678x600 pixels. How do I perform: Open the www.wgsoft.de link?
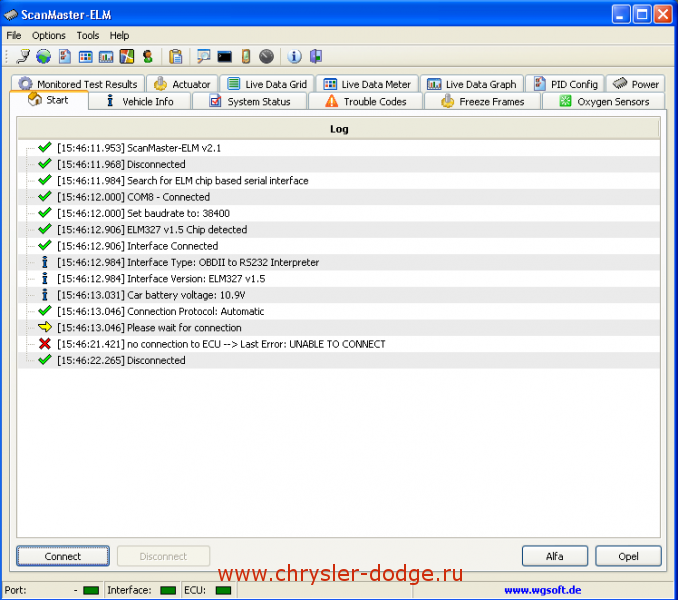(x=543, y=590)
